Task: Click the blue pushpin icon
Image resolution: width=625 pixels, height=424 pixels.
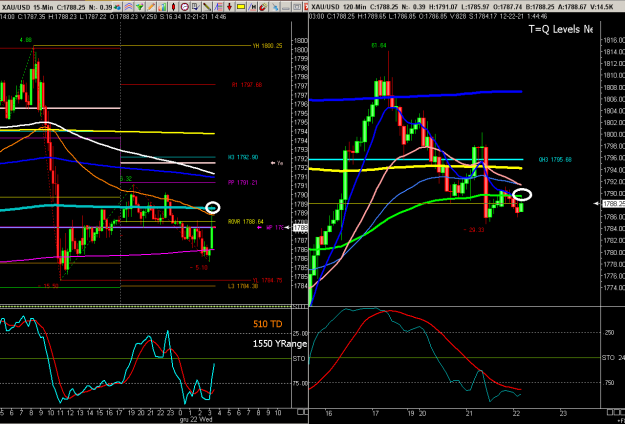Action: (x=274, y=7)
